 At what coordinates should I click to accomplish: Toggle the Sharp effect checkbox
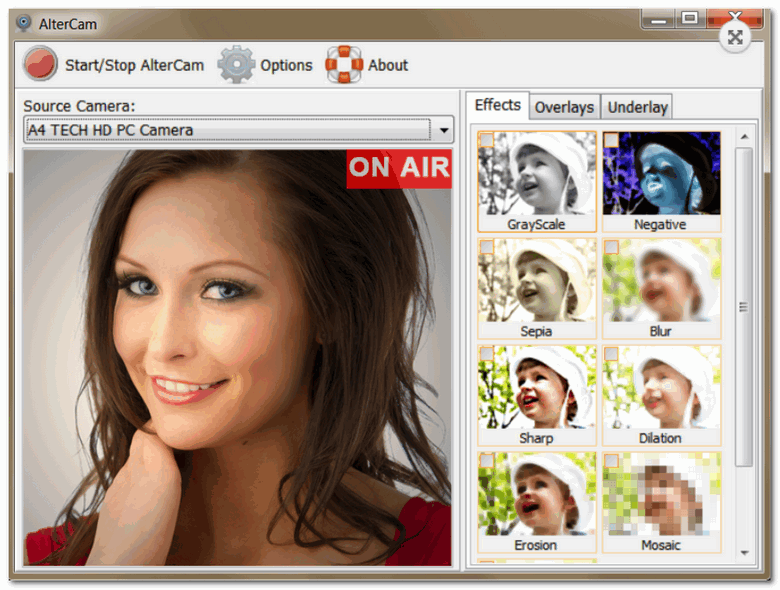click(487, 354)
